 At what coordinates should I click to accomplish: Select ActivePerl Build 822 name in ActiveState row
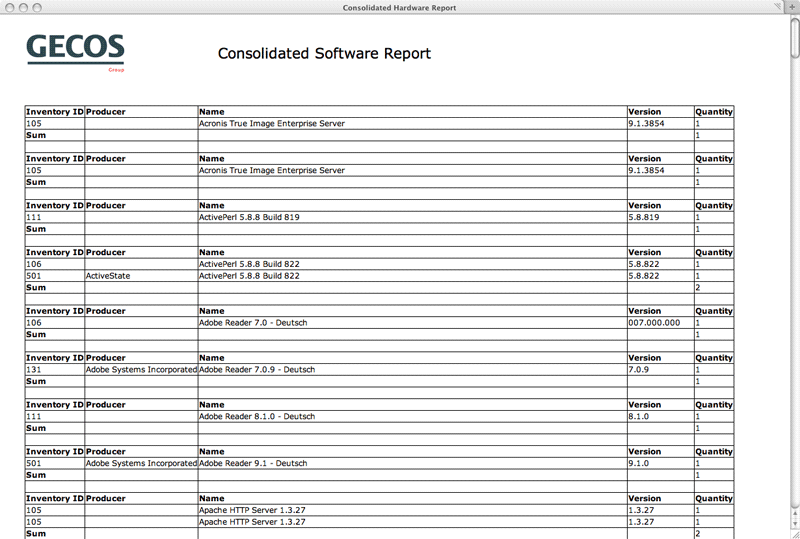tap(249, 276)
